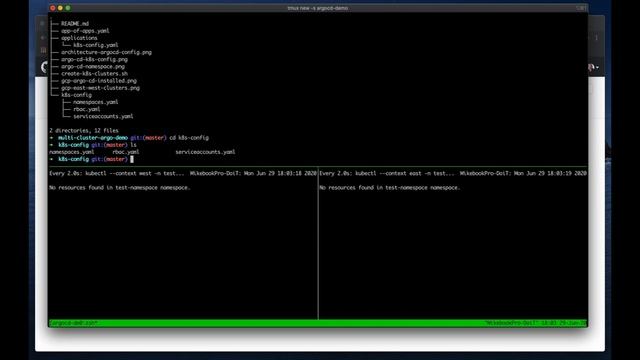640x360 pixels.
Task: Maximize the terminal using the green button
Action: coord(68,8)
